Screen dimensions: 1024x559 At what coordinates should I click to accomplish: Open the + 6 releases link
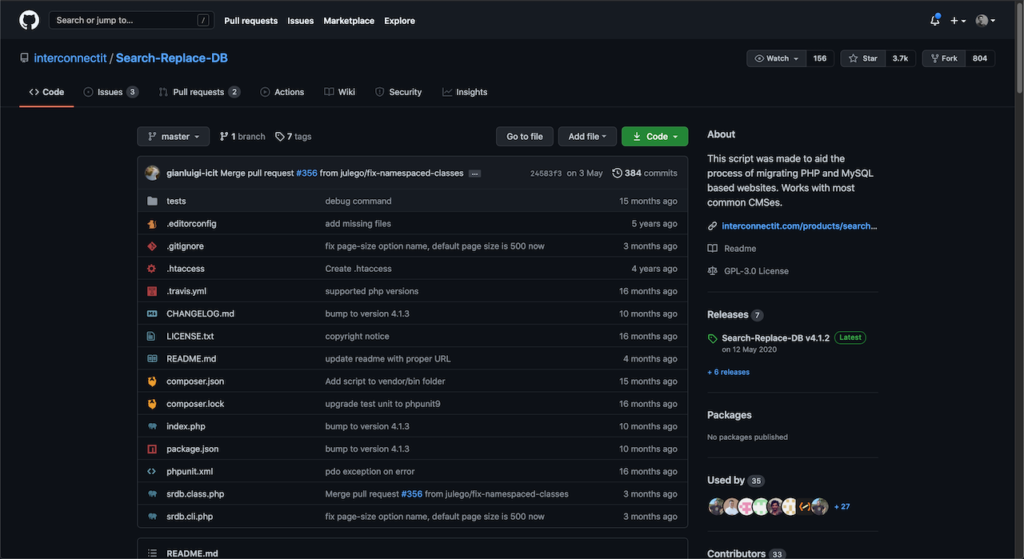(728, 372)
